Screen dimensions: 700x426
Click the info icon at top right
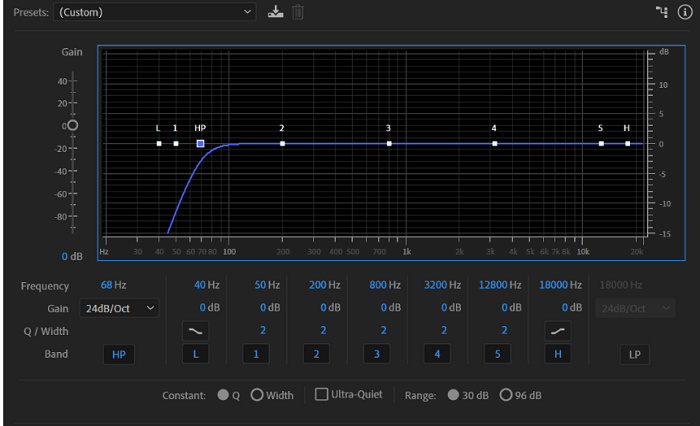pos(684,12)
